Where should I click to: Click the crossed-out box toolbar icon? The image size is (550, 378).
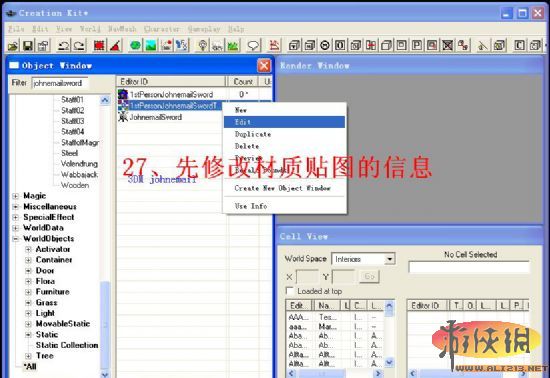pos(447,45)
